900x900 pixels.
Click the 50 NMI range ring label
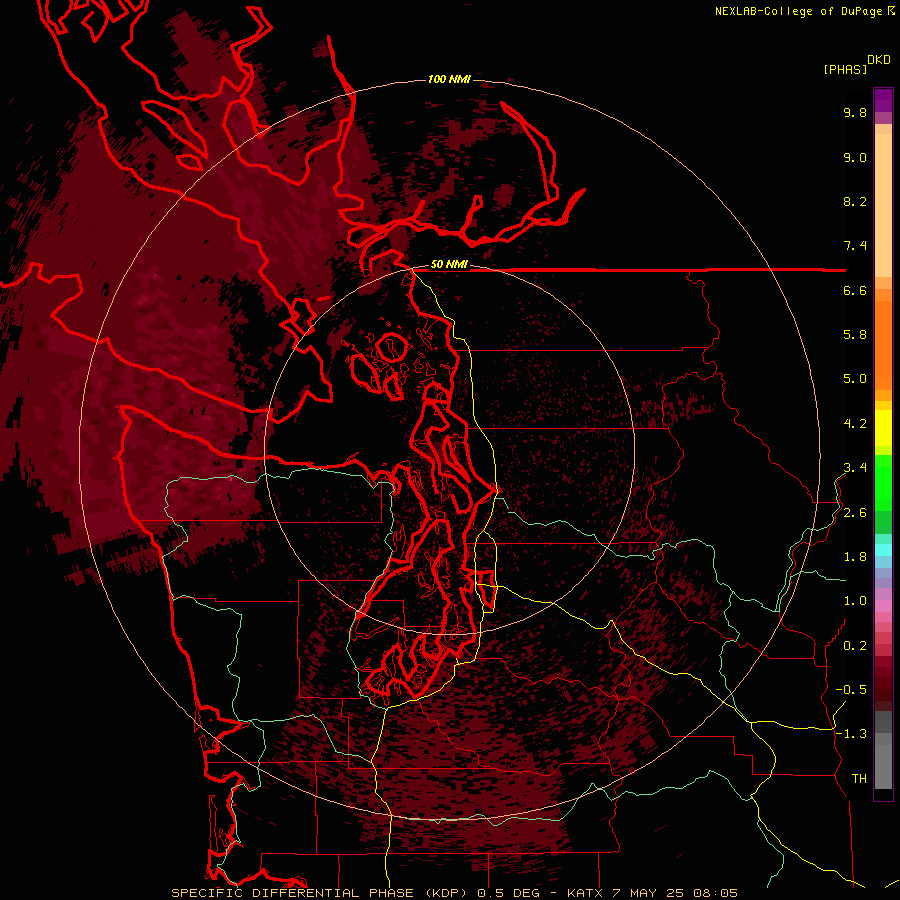(x=449, y=264)
